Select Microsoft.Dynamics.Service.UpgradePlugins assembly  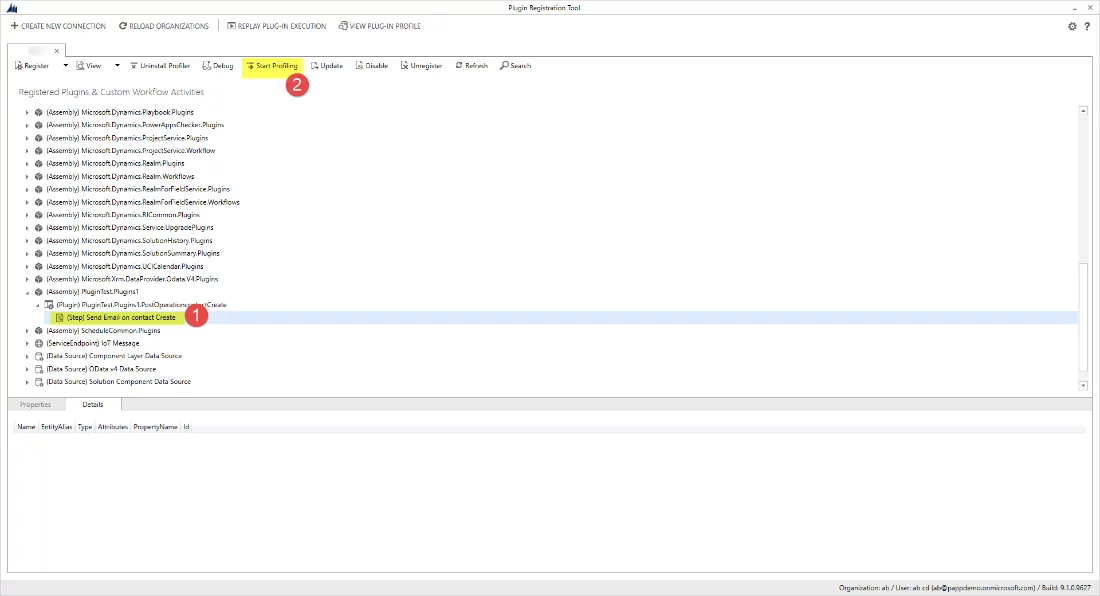[130, 228]
